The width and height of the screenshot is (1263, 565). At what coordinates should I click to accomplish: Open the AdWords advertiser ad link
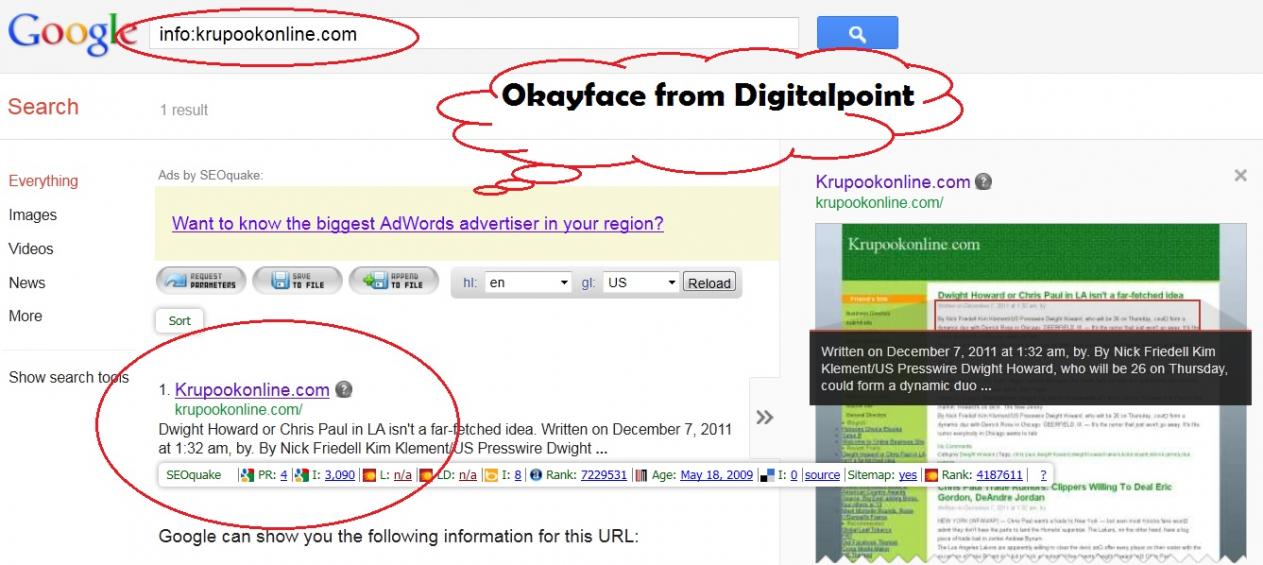(x=417, y=224)
